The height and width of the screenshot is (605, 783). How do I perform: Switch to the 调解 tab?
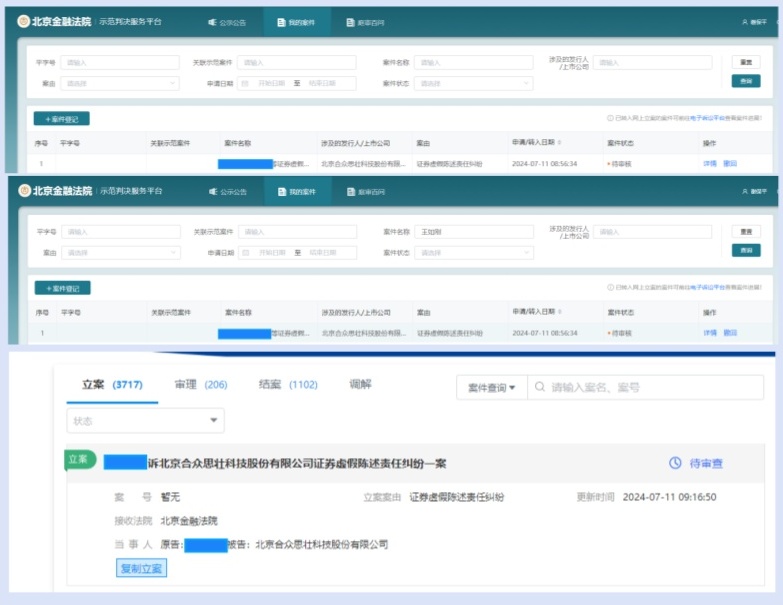(360, 384)
